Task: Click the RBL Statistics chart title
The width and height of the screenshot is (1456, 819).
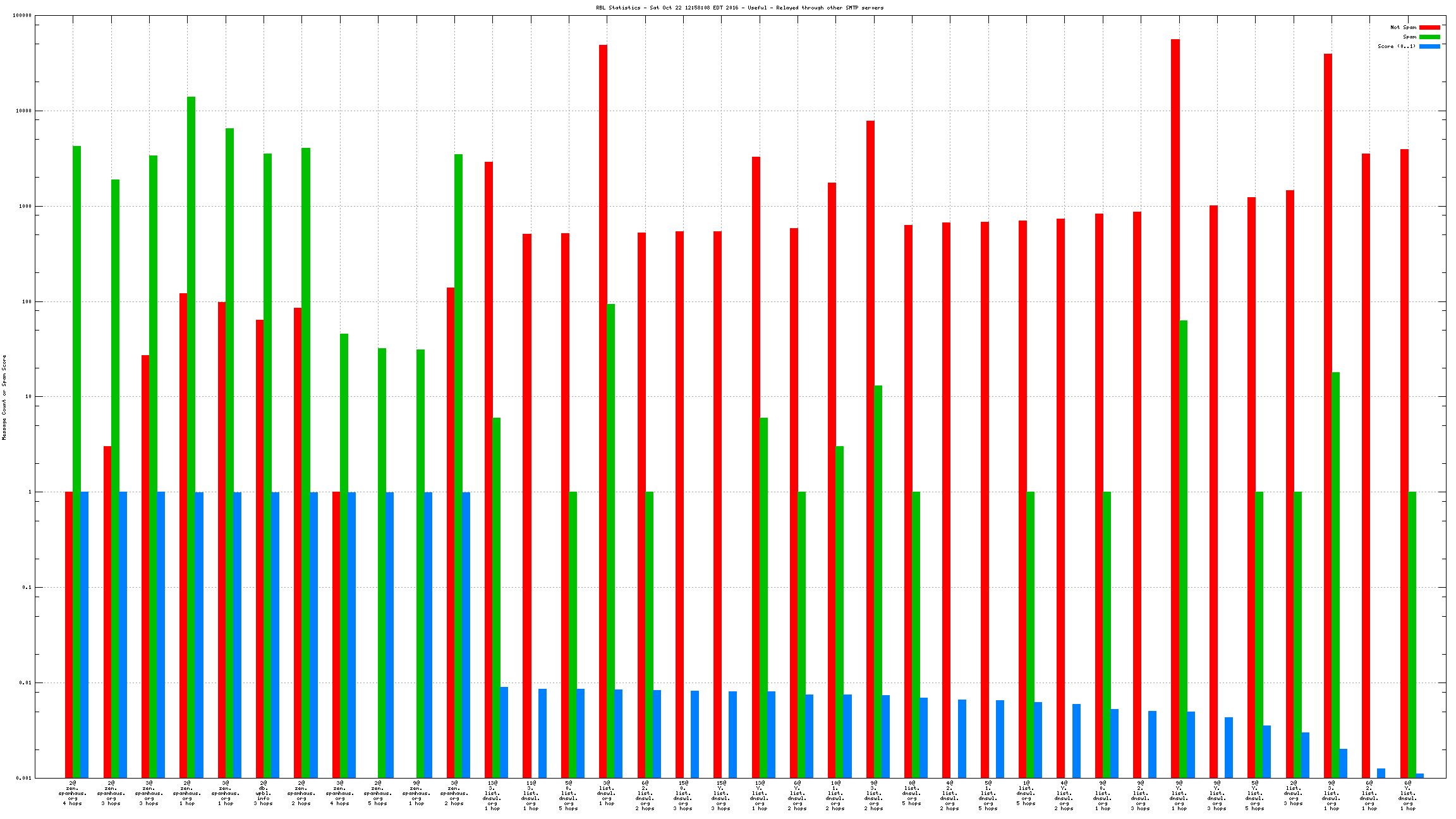Action: pyautogui.click(x=739, y=8)
